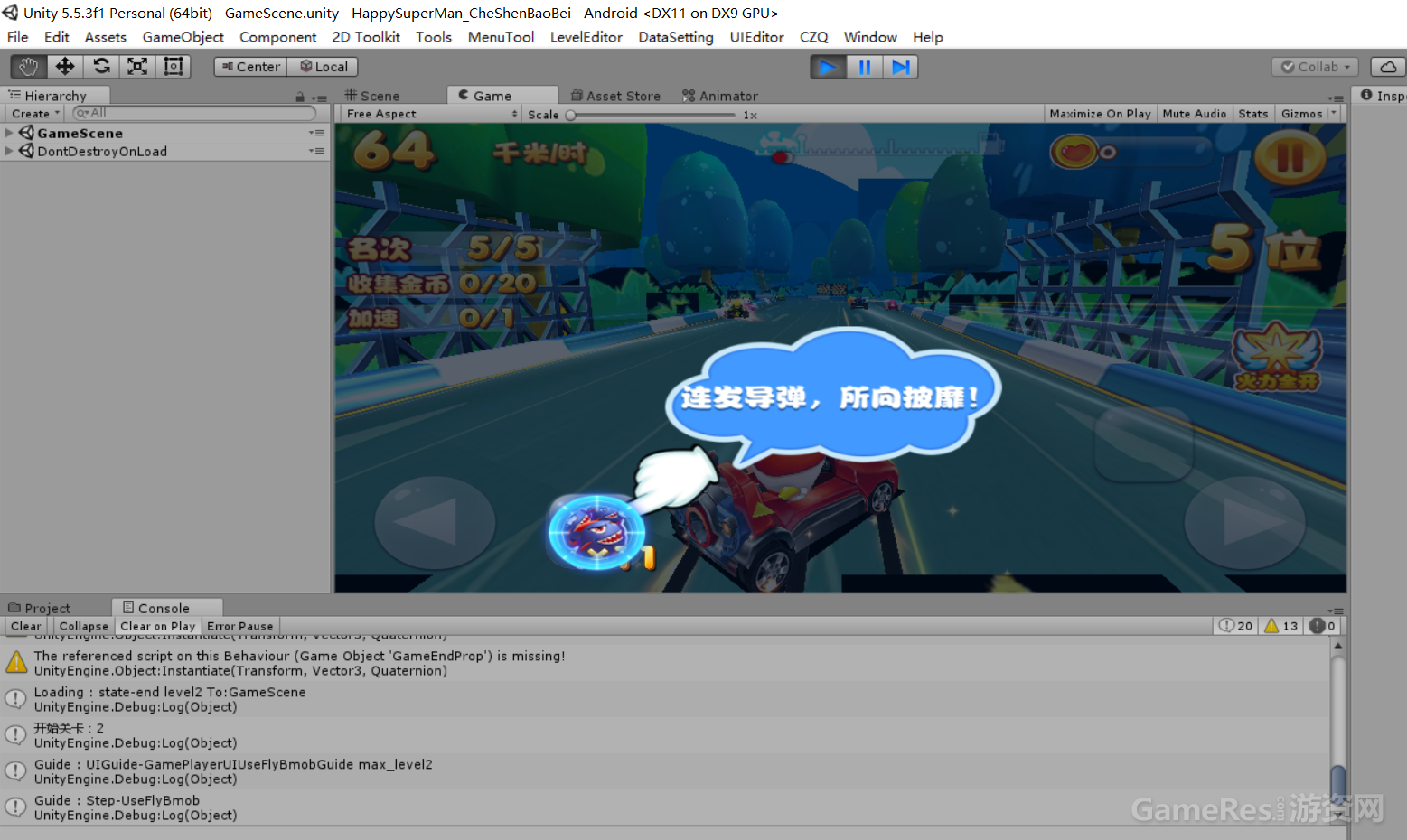1407x840 pixels.
Task: Click the Console Clear button
Action: coord(25,626)
